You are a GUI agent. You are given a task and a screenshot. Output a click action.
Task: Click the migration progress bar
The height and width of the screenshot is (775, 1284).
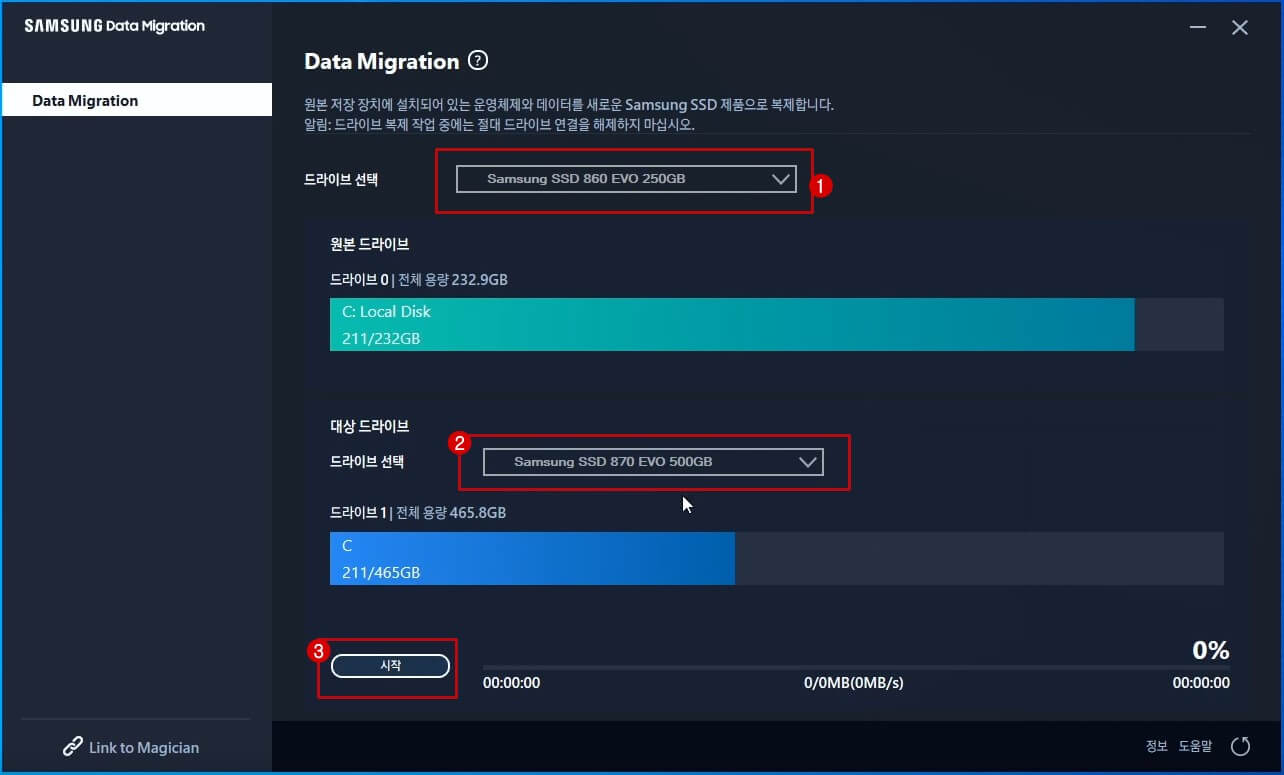(856, 667)
